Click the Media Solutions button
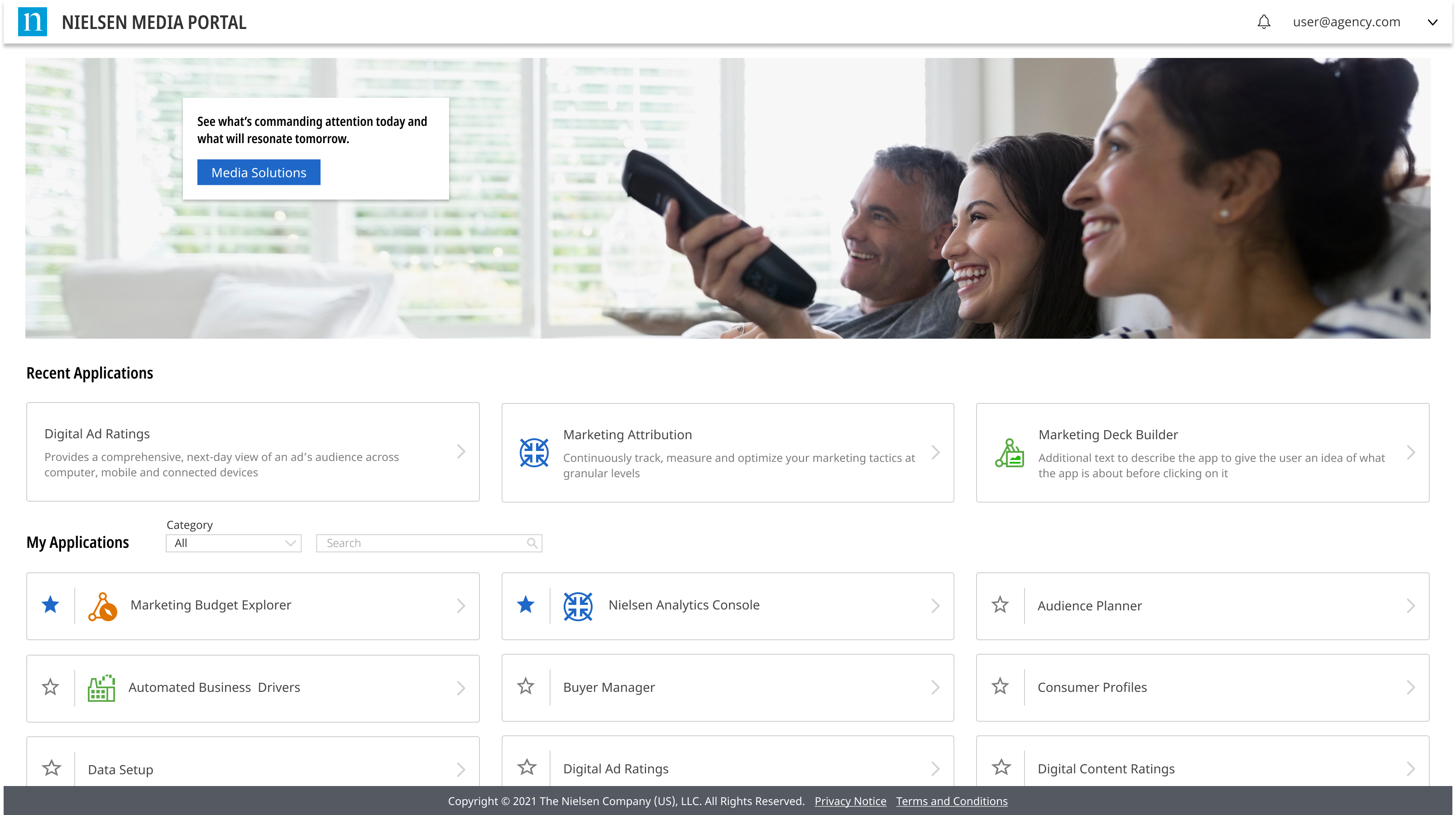 coord(259,173)
